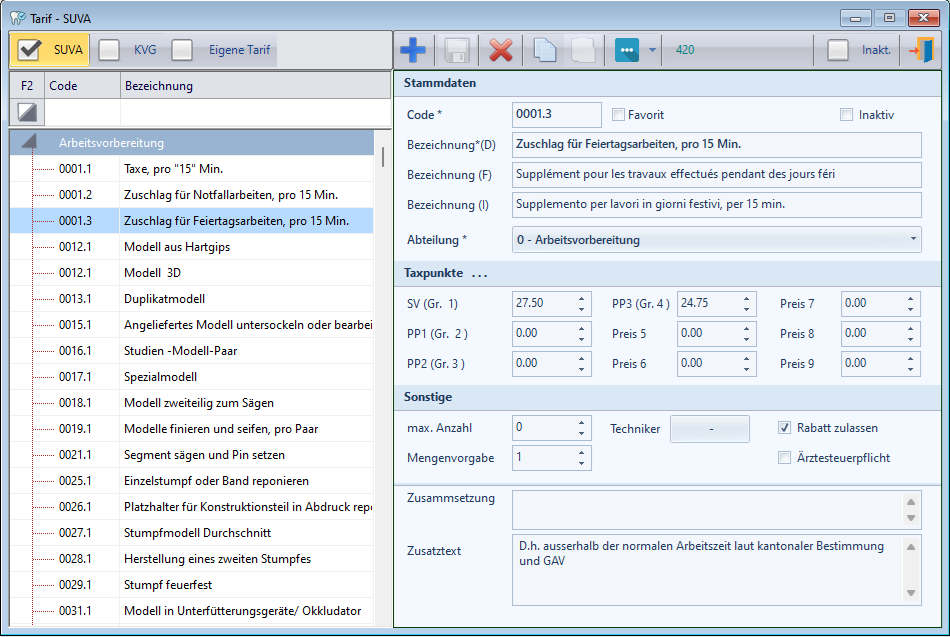Collapse the Arbeitsvorbereitung tree group

[x=29, y=143]
